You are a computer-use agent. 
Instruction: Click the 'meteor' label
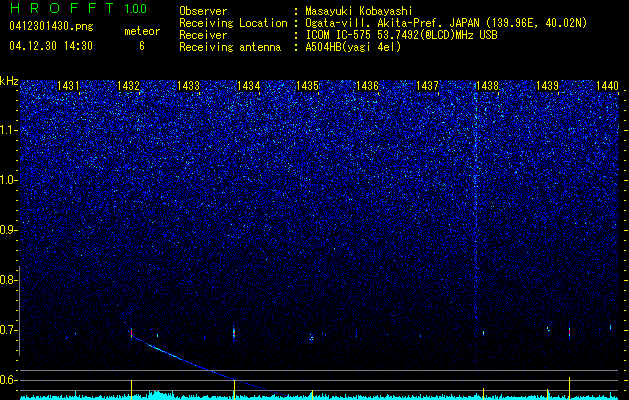tap(142, 31)
